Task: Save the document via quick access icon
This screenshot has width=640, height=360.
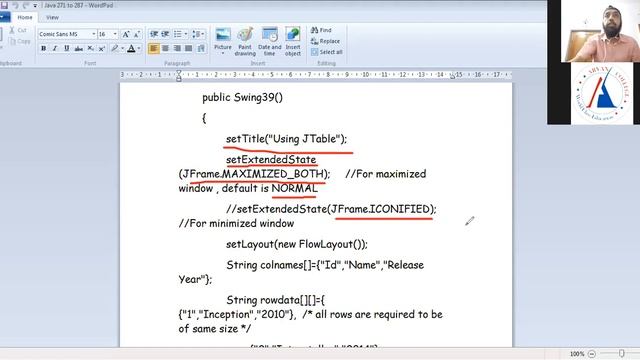Action: (x=4, y=5)
